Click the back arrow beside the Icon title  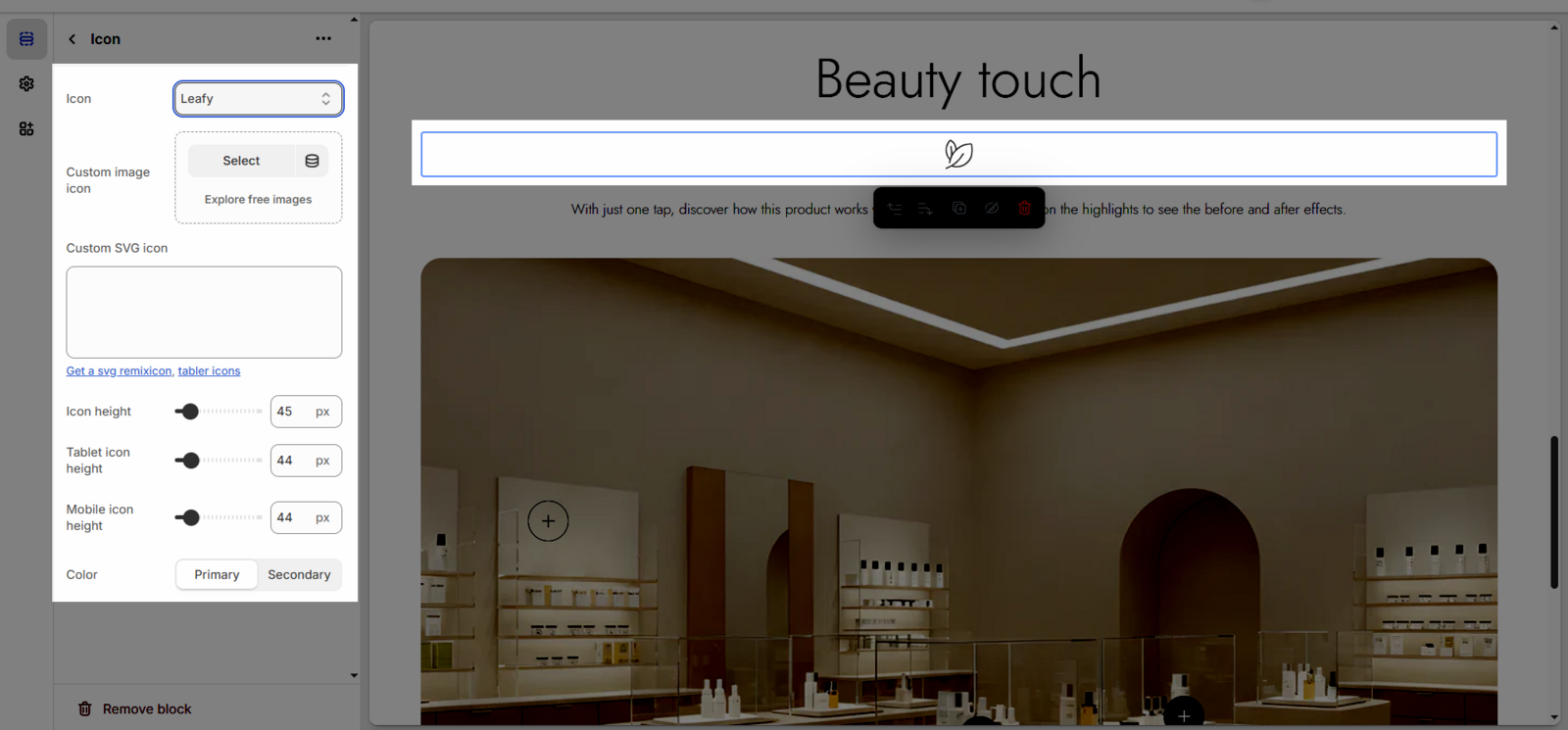72,39
